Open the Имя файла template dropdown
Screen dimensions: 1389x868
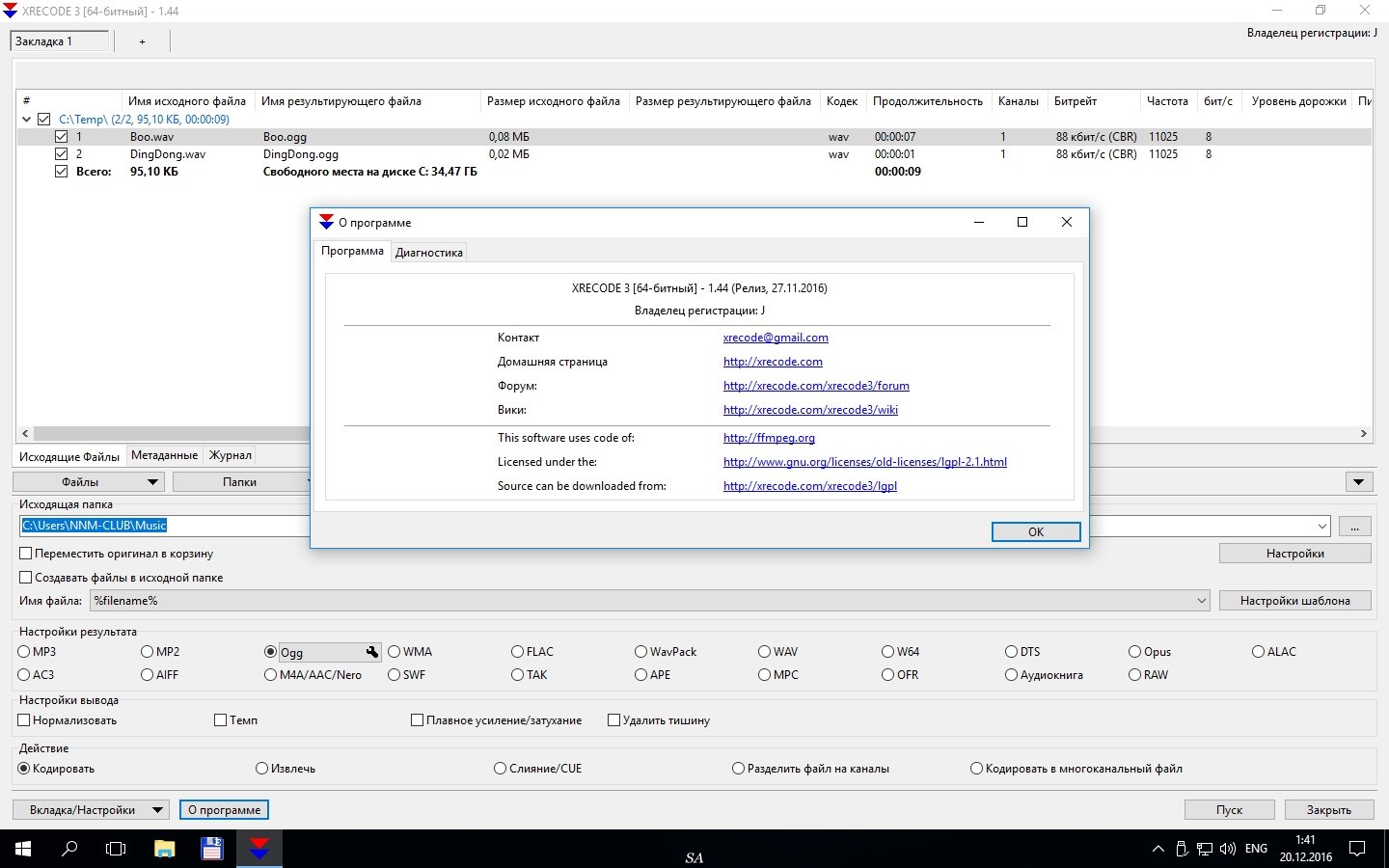point(1202,601)
